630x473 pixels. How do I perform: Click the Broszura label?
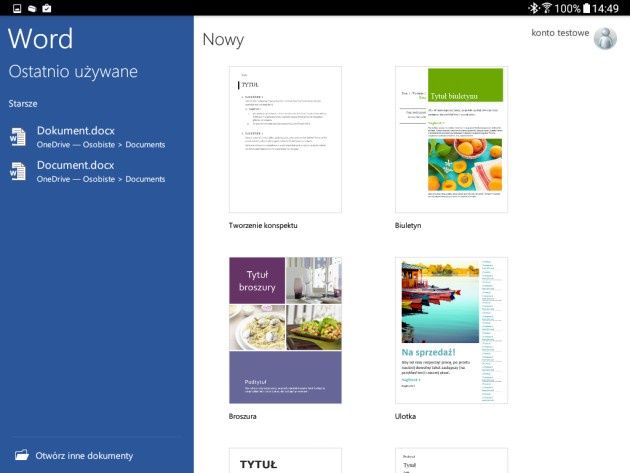click(x=242, y=416)
